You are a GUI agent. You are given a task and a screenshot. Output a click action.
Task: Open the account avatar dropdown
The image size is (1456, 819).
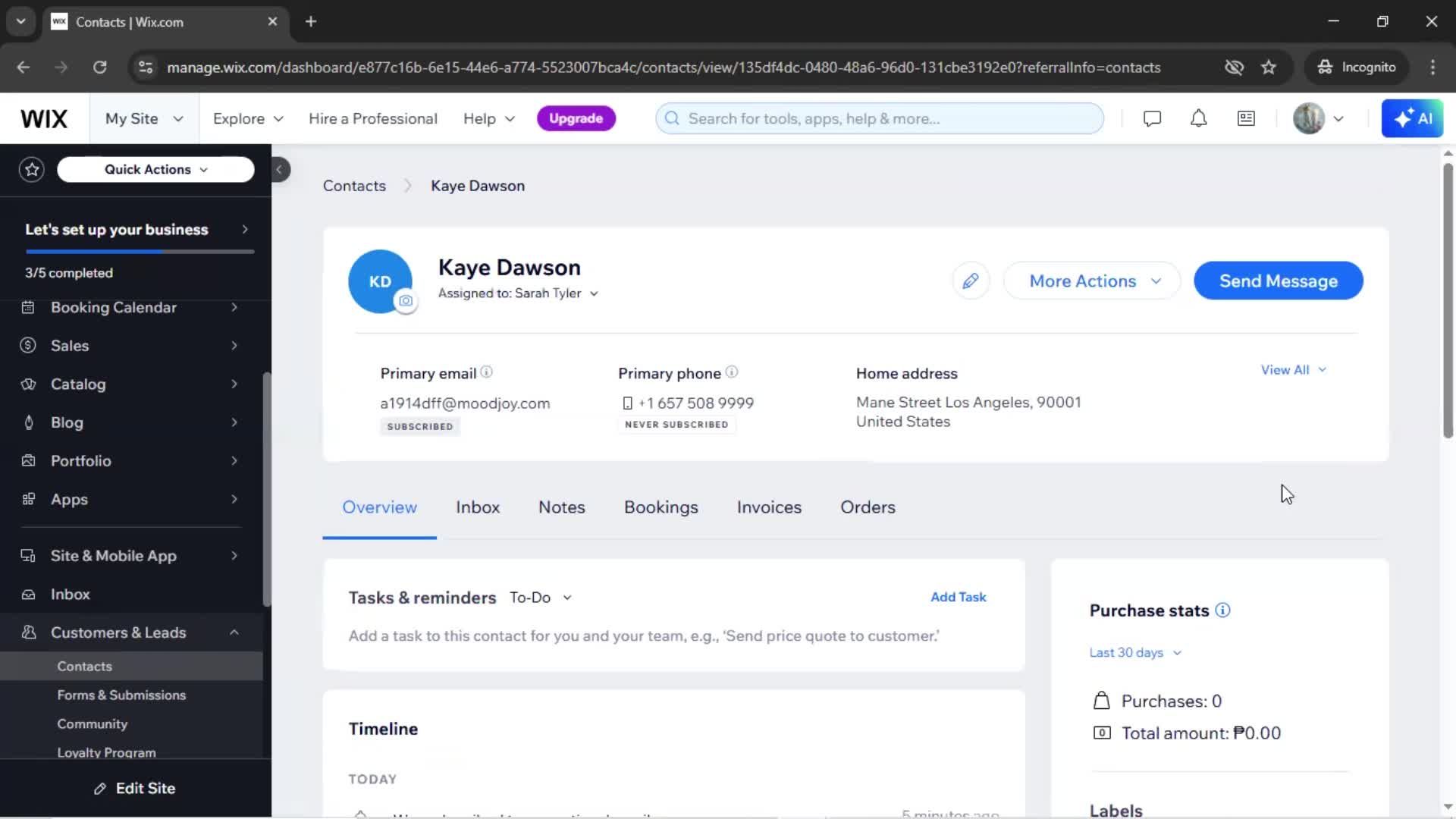(x=1319, y=119)
